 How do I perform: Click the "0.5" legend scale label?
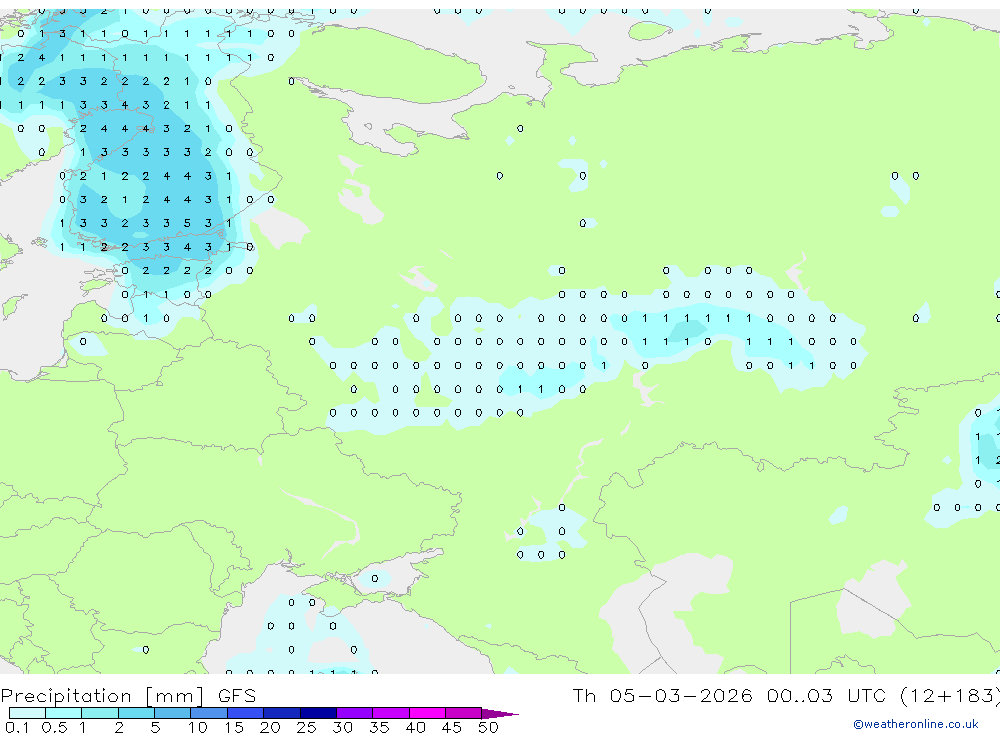[x=54, y=727]
